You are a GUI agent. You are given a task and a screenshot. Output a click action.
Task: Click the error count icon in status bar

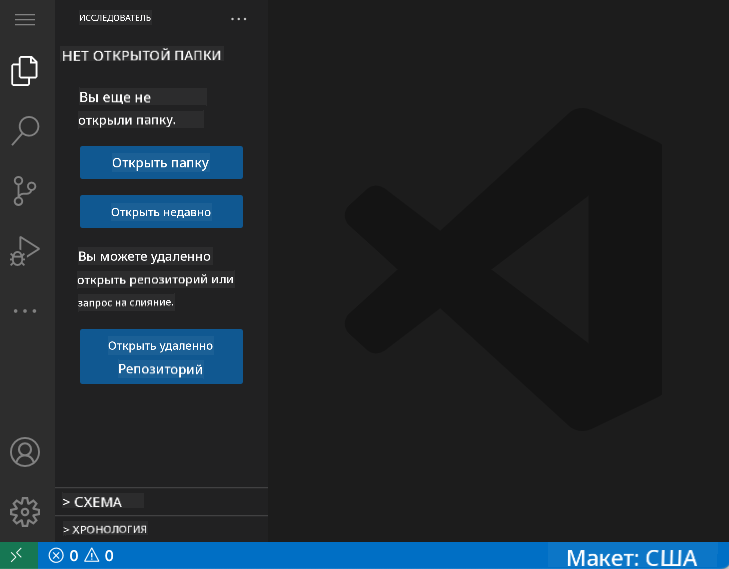(x=57, y=556)
